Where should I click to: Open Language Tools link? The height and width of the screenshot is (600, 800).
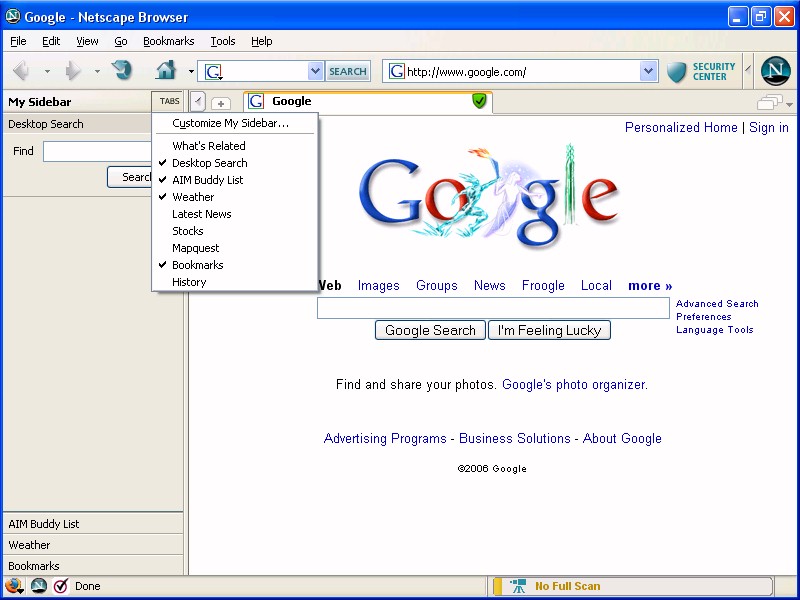(x=714, y=330)
